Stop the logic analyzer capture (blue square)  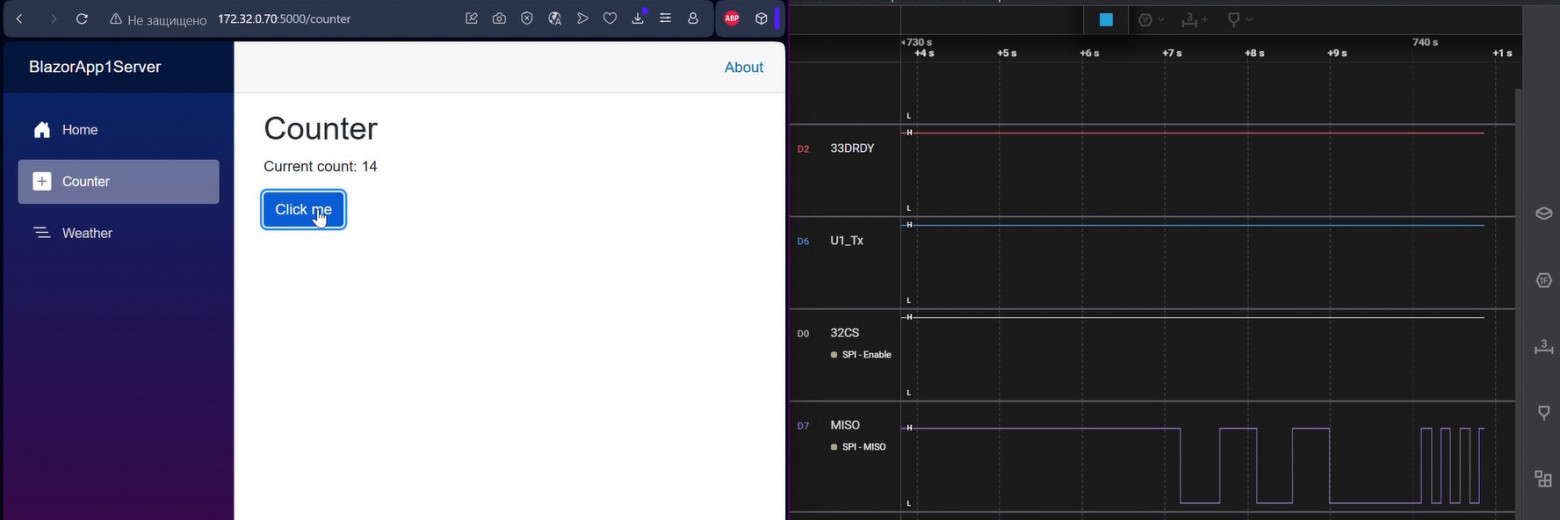point(1106,20)
